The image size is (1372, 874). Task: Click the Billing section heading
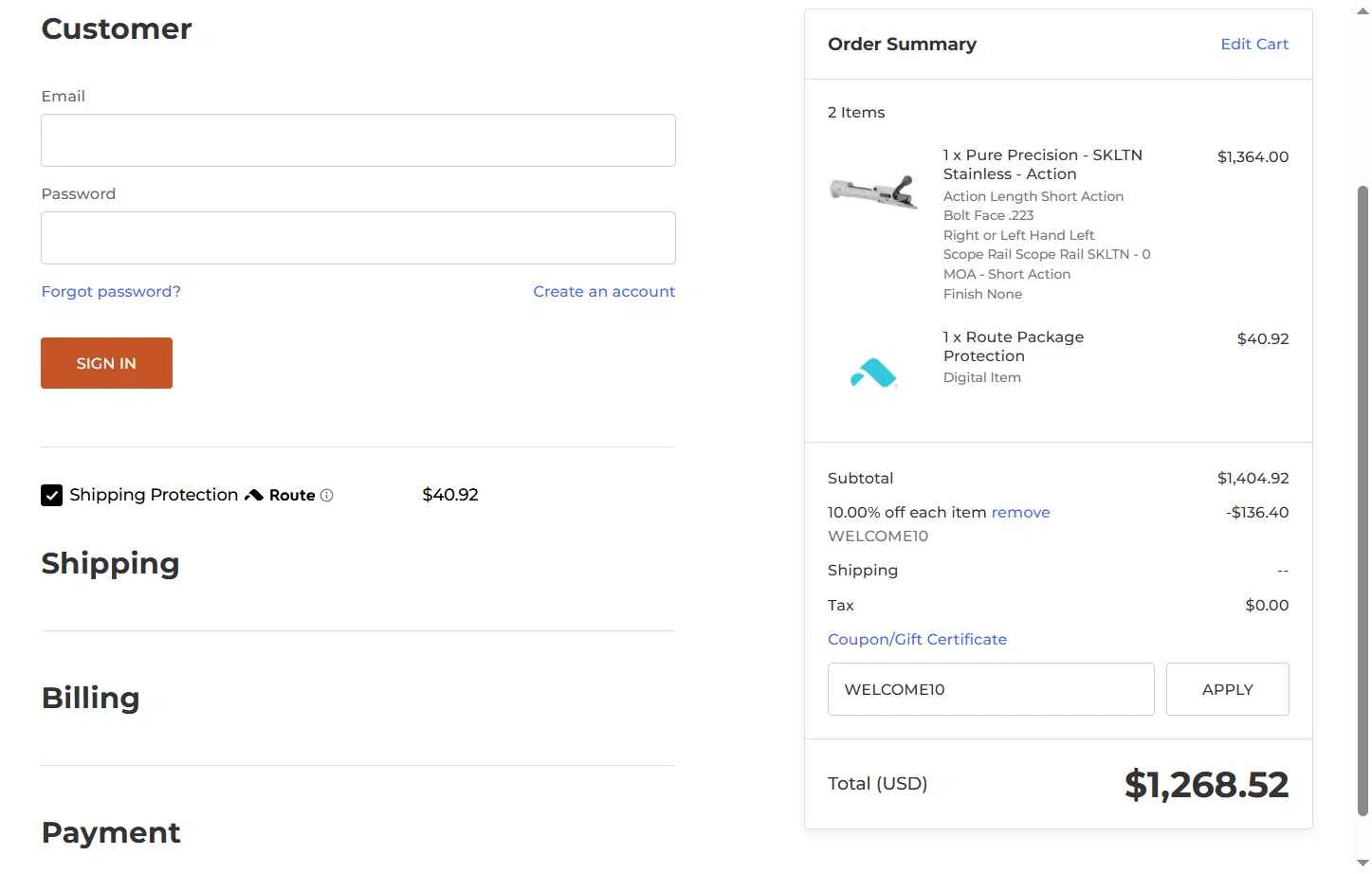click(90, 699)
